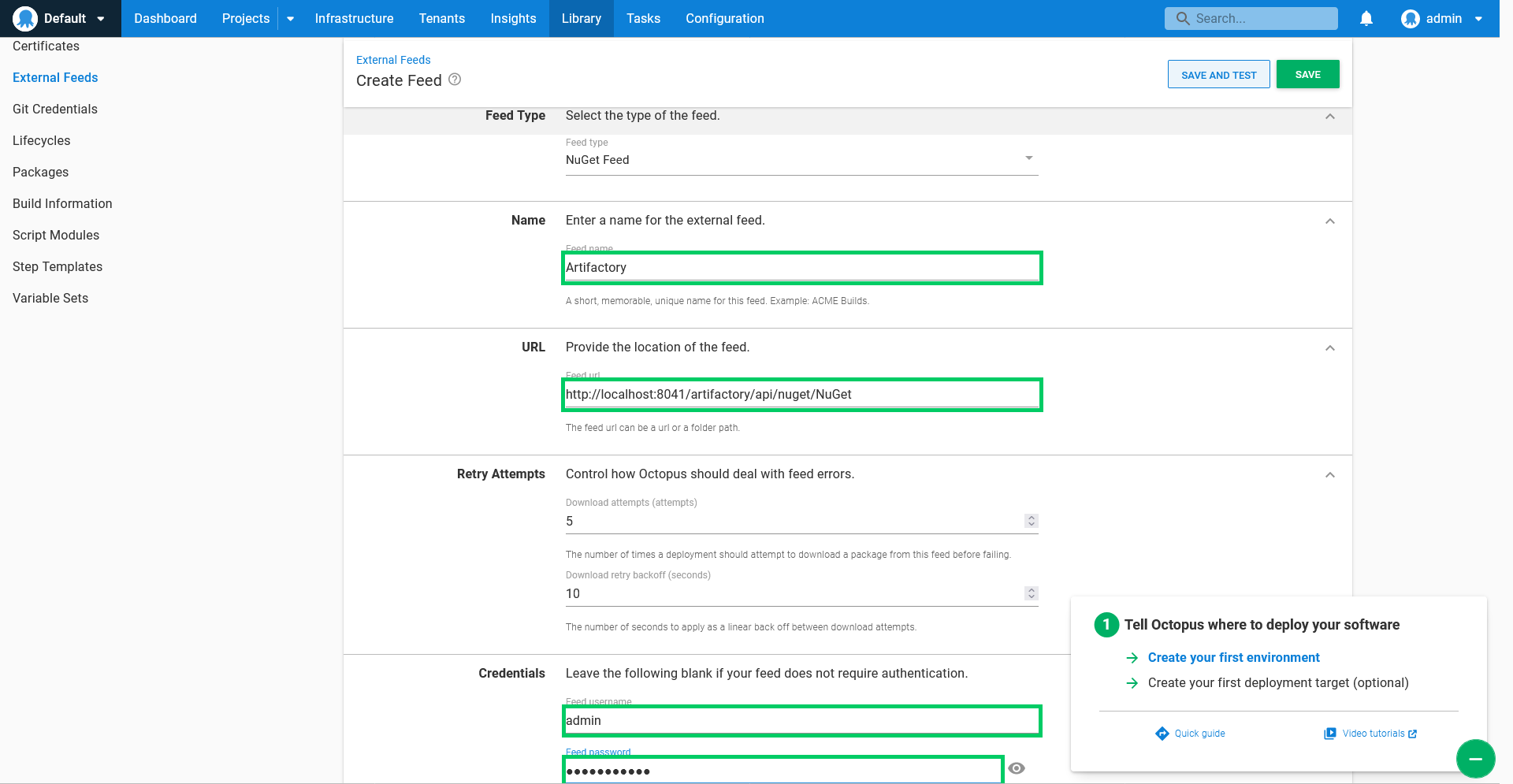Open the NuGet Feed type dropdown

(x=801, y=160)
